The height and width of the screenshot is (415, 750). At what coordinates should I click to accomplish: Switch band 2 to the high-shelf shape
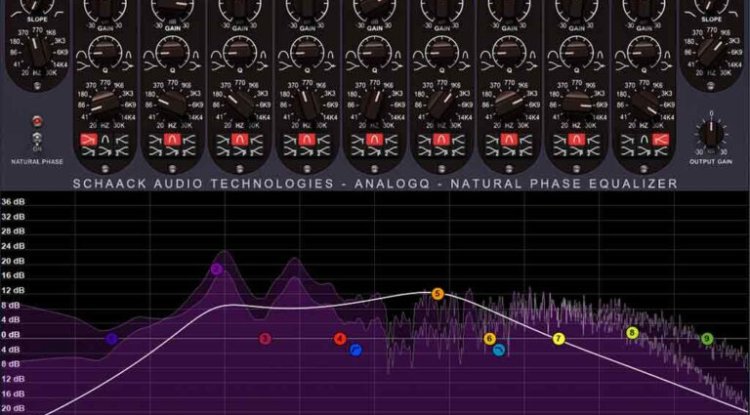point(188,140)
